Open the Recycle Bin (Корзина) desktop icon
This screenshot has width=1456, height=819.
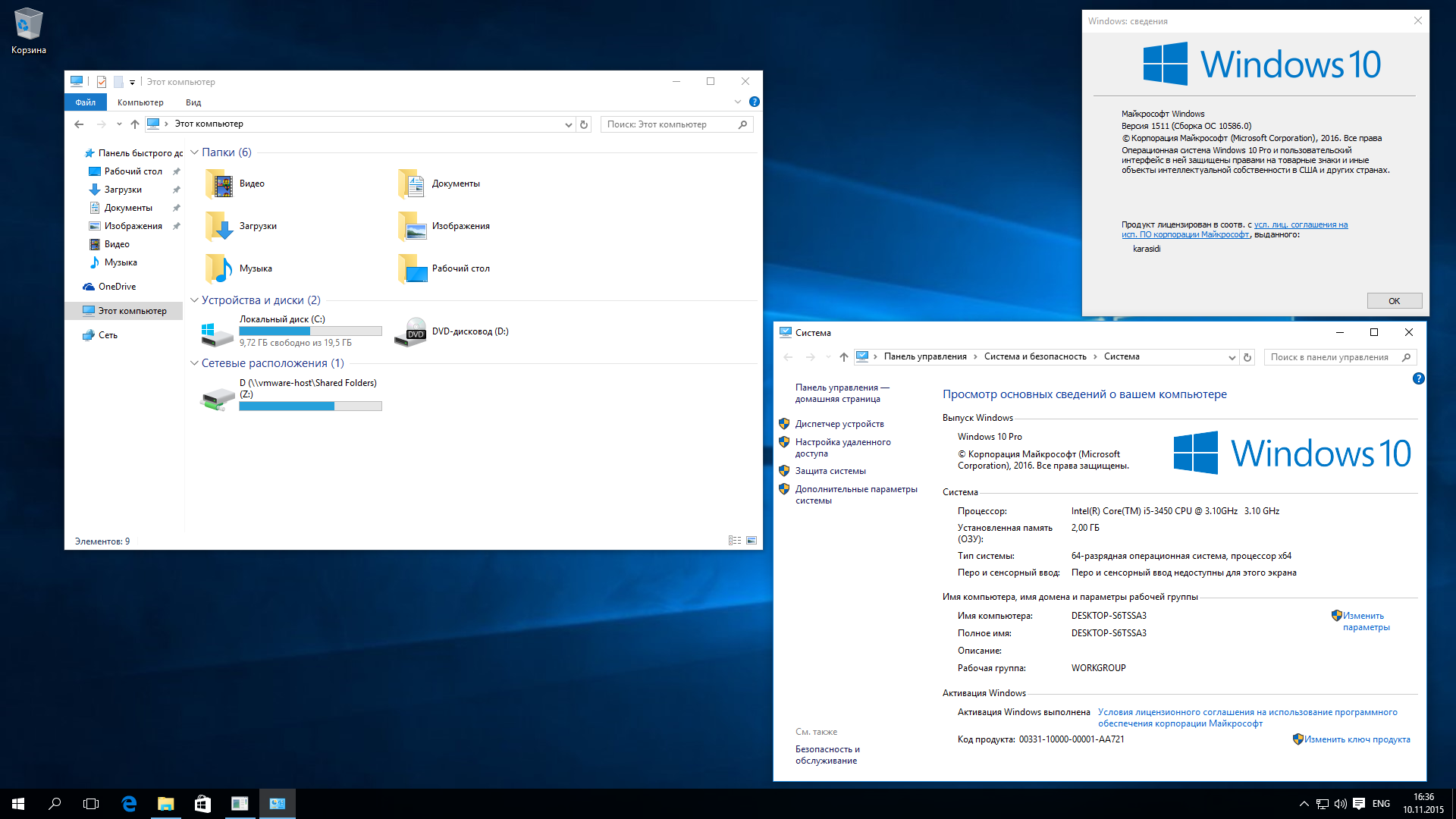[29, 31]
